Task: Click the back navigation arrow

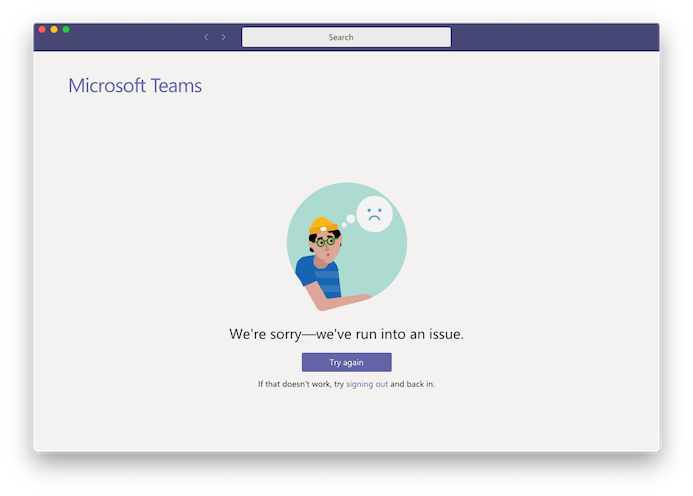Action: click(206, 37)
